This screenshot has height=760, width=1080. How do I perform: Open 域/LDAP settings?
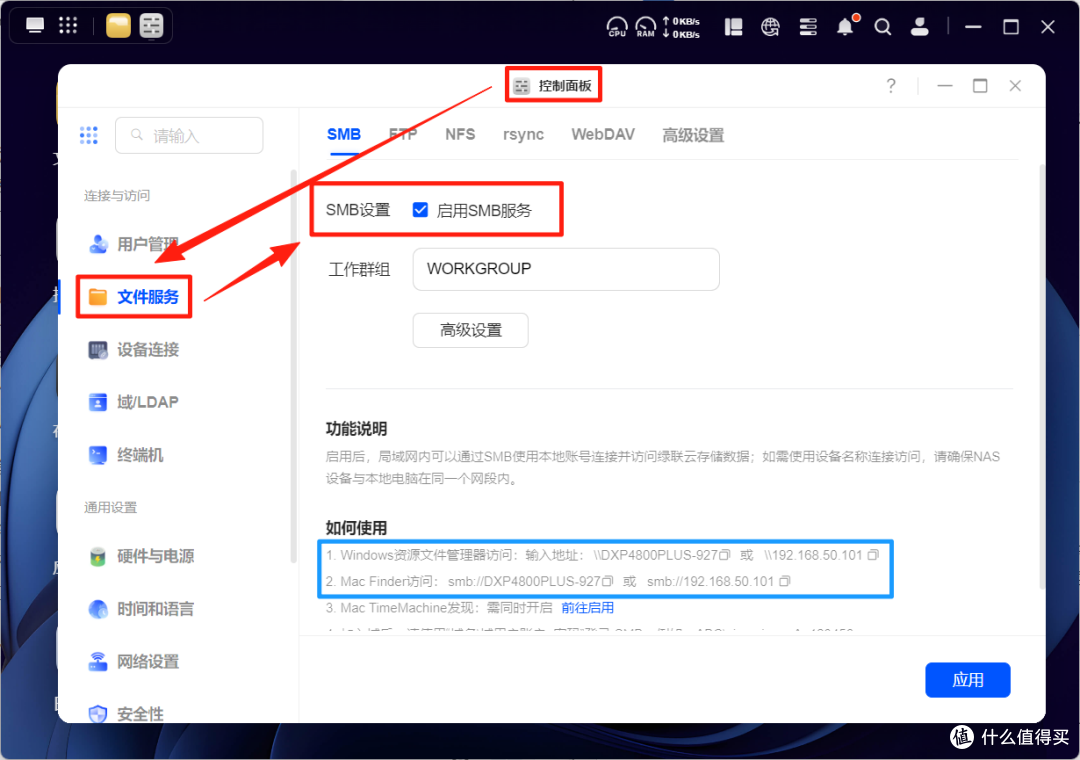[134, 402]
